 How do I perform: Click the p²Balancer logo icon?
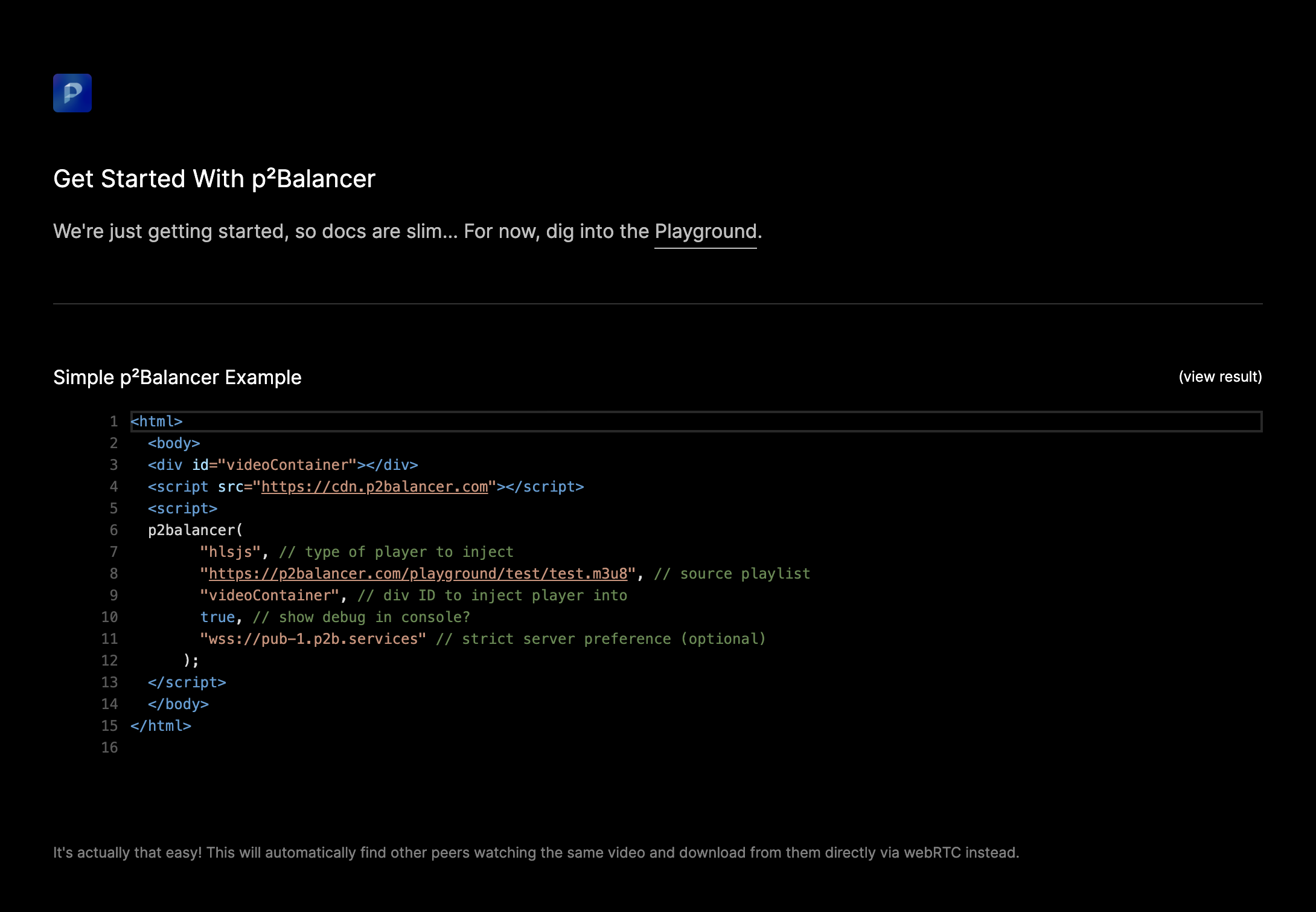(x=72, y=93)
